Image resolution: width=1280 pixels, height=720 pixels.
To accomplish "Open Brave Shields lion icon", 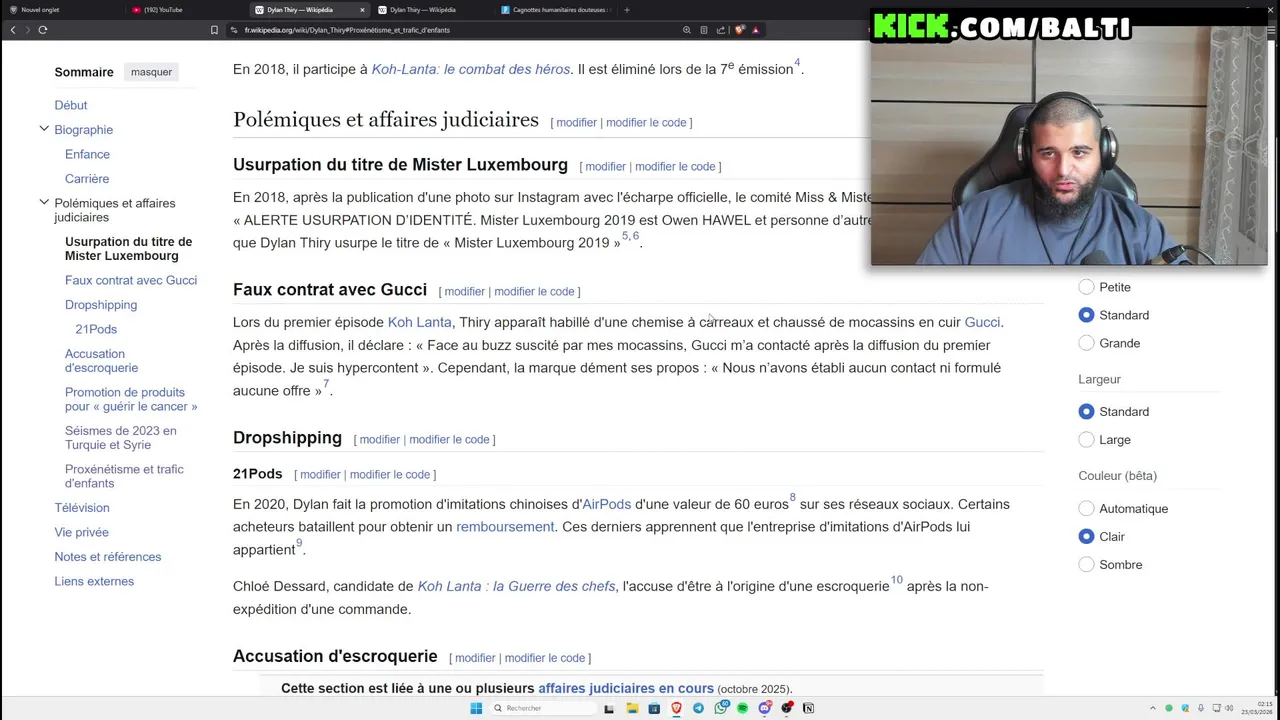I will tap(739, 30).
